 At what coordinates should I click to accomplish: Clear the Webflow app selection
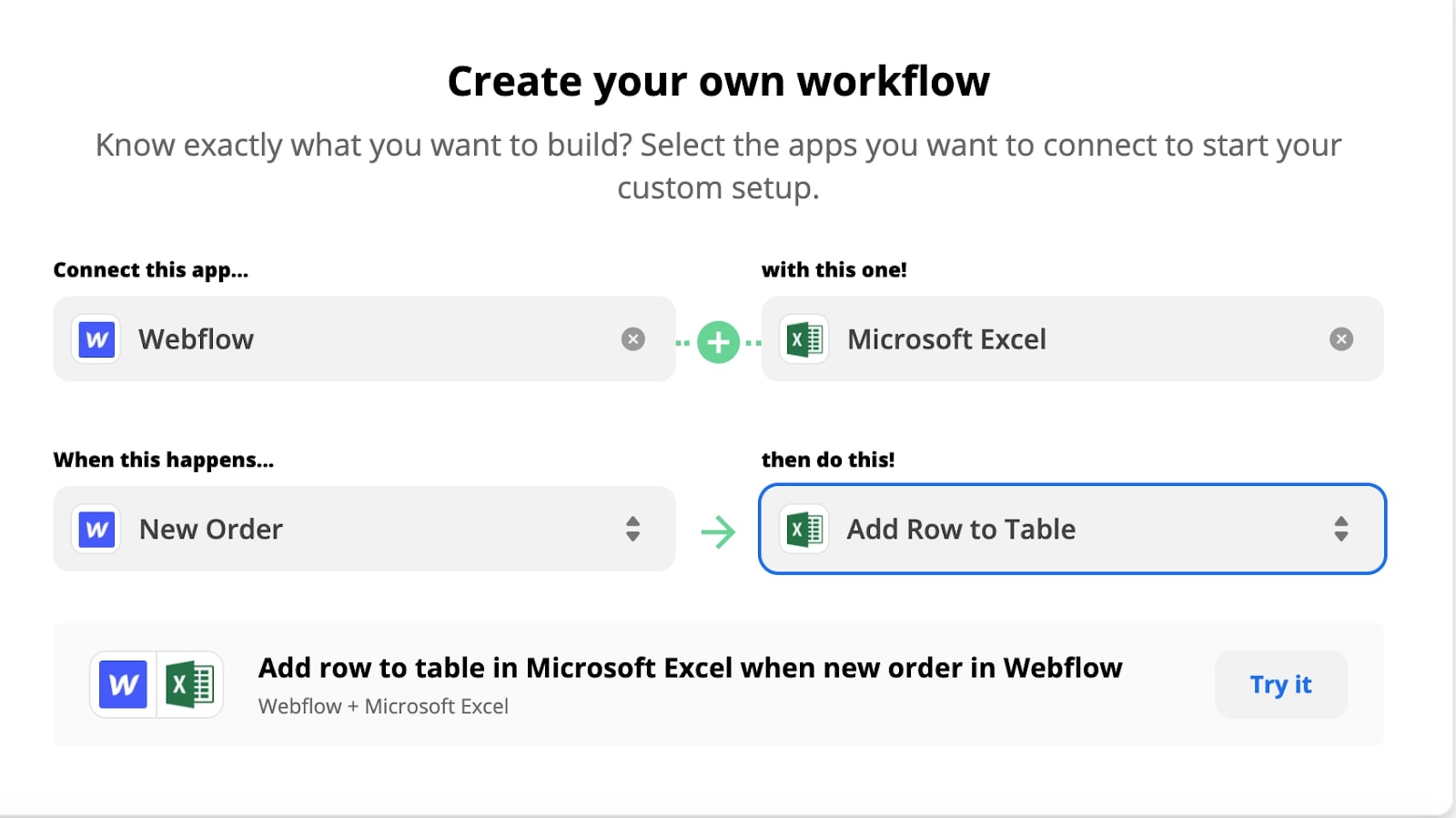(x=633, y=339)
